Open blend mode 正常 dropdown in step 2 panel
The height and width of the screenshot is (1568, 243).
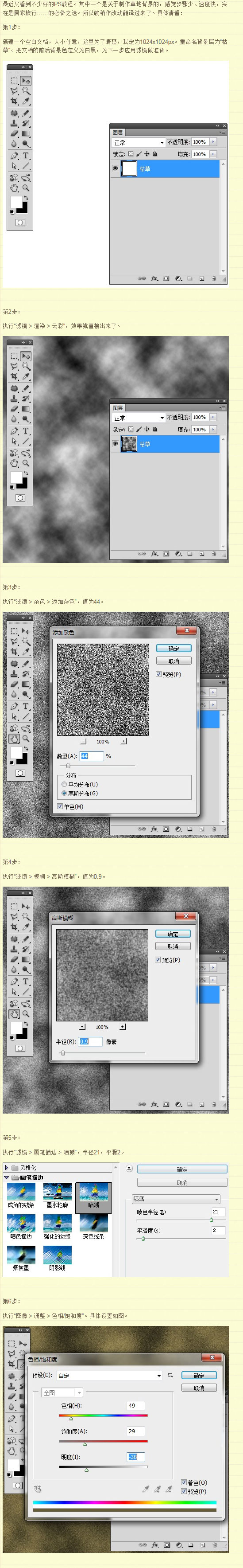pyautogui.click(x=139, y=418)
